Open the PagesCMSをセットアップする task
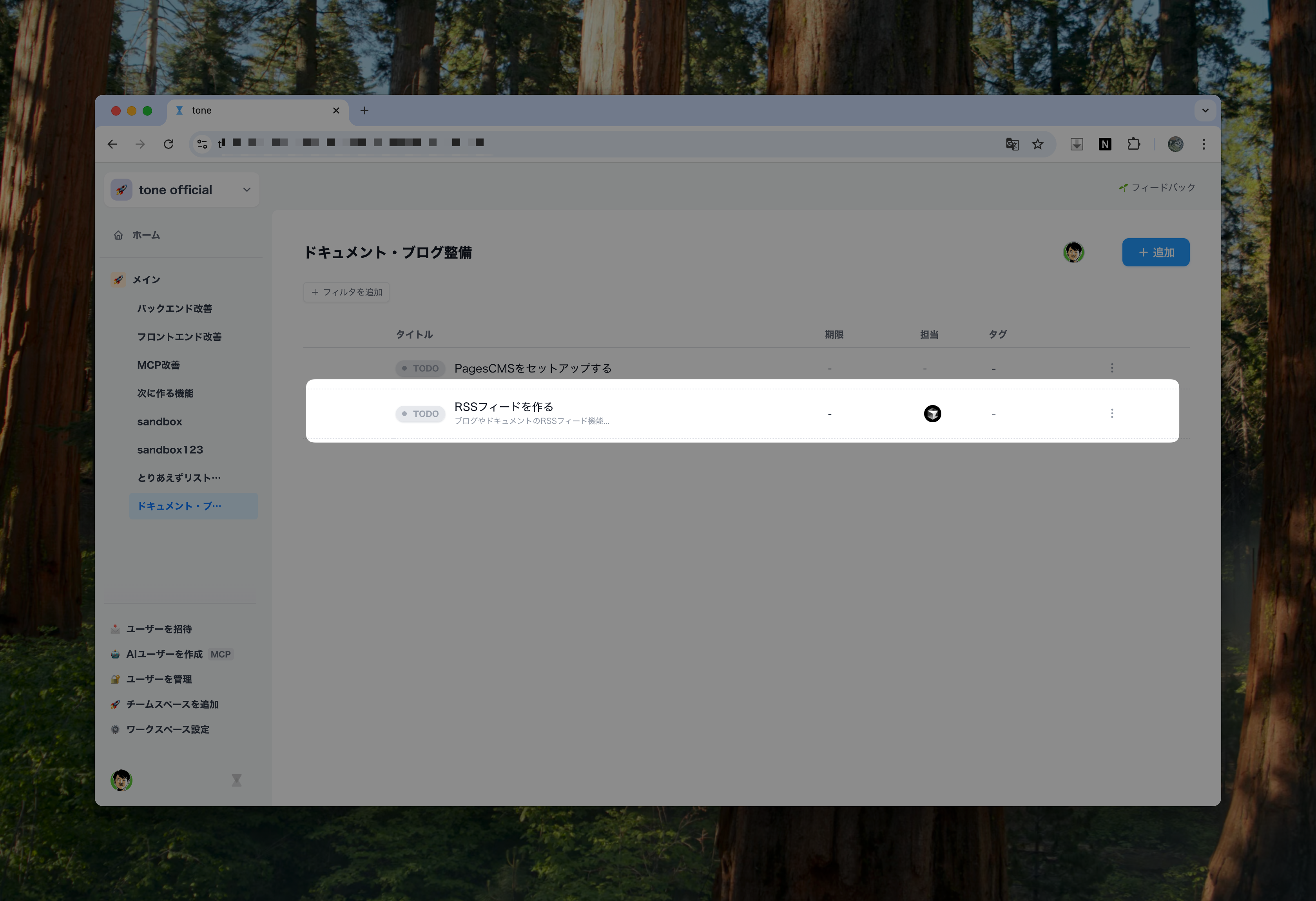 point(533,369)
